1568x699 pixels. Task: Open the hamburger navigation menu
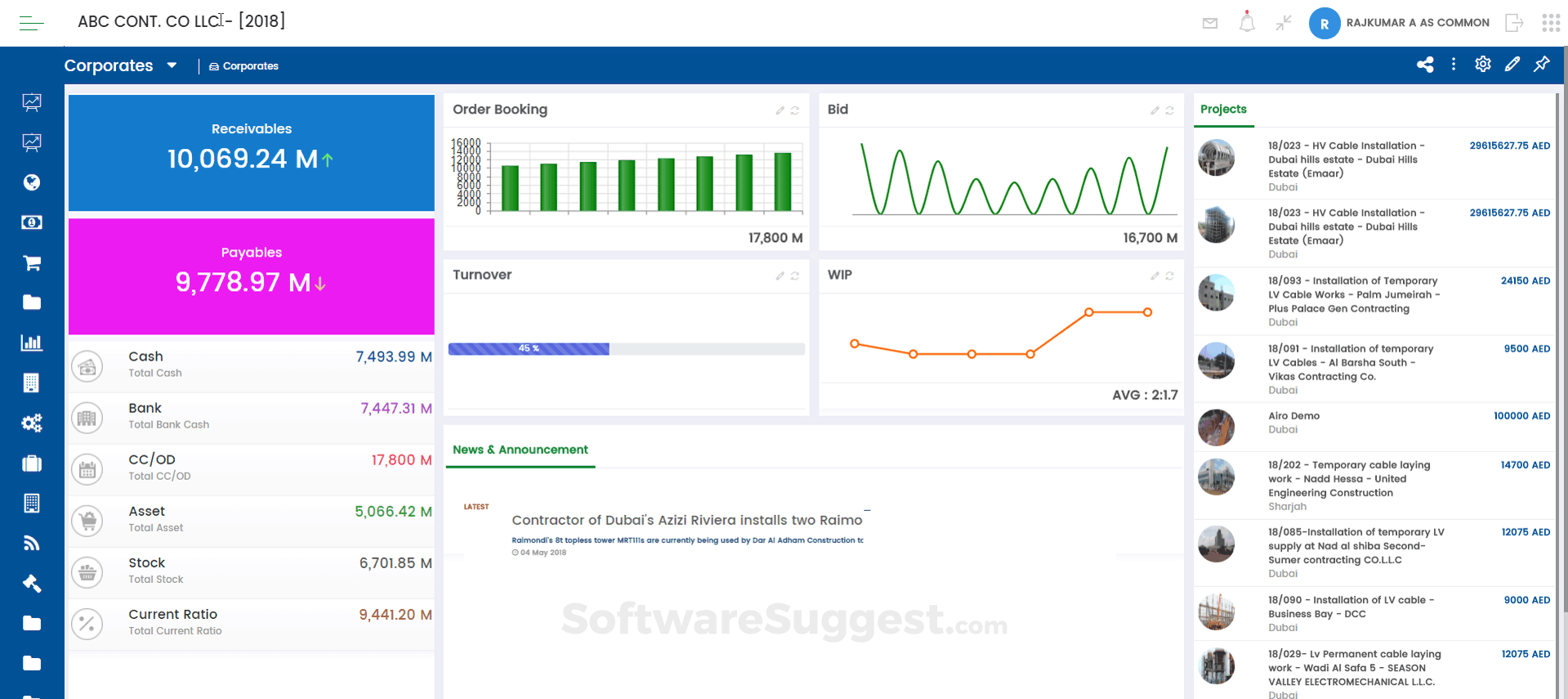[31, 23]
